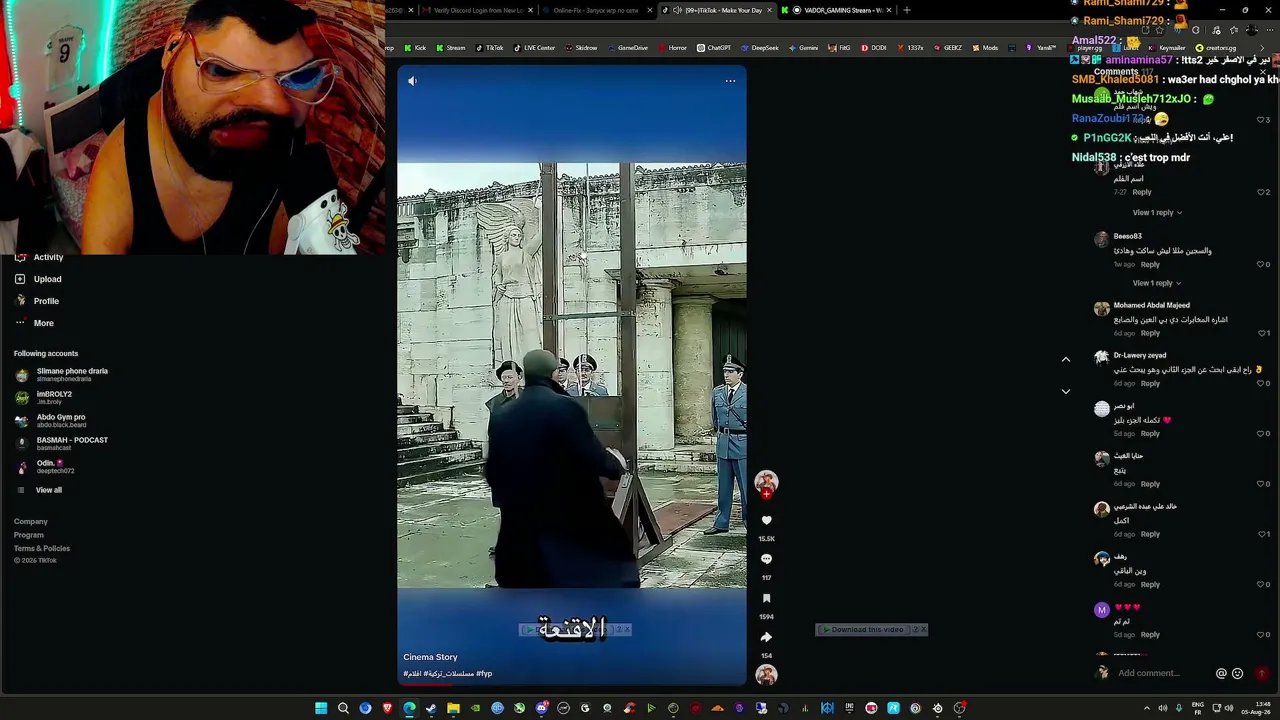Like the three-hearts comment
The height and width of the screenshot is (720, 1280).
[x=1261, y=635]
